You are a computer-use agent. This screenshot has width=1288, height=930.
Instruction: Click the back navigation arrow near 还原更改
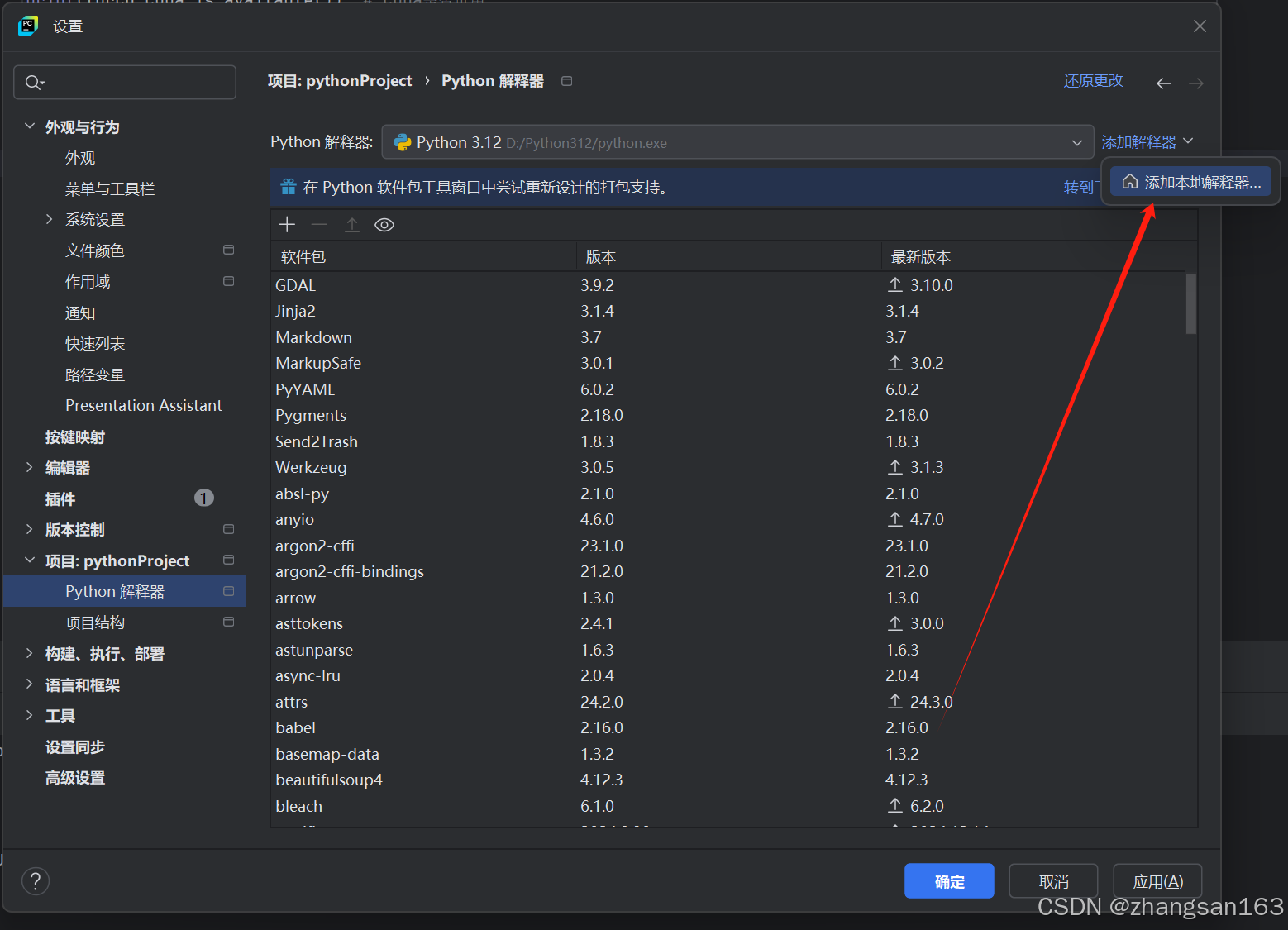[1163, 83]
